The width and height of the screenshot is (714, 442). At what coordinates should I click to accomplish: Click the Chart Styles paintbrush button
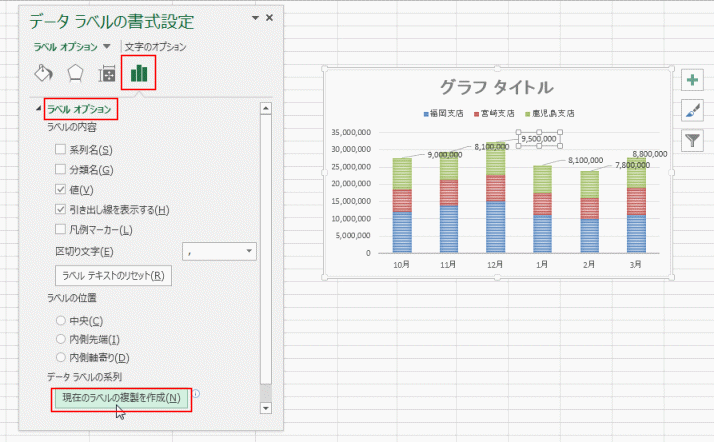point(692,110)
